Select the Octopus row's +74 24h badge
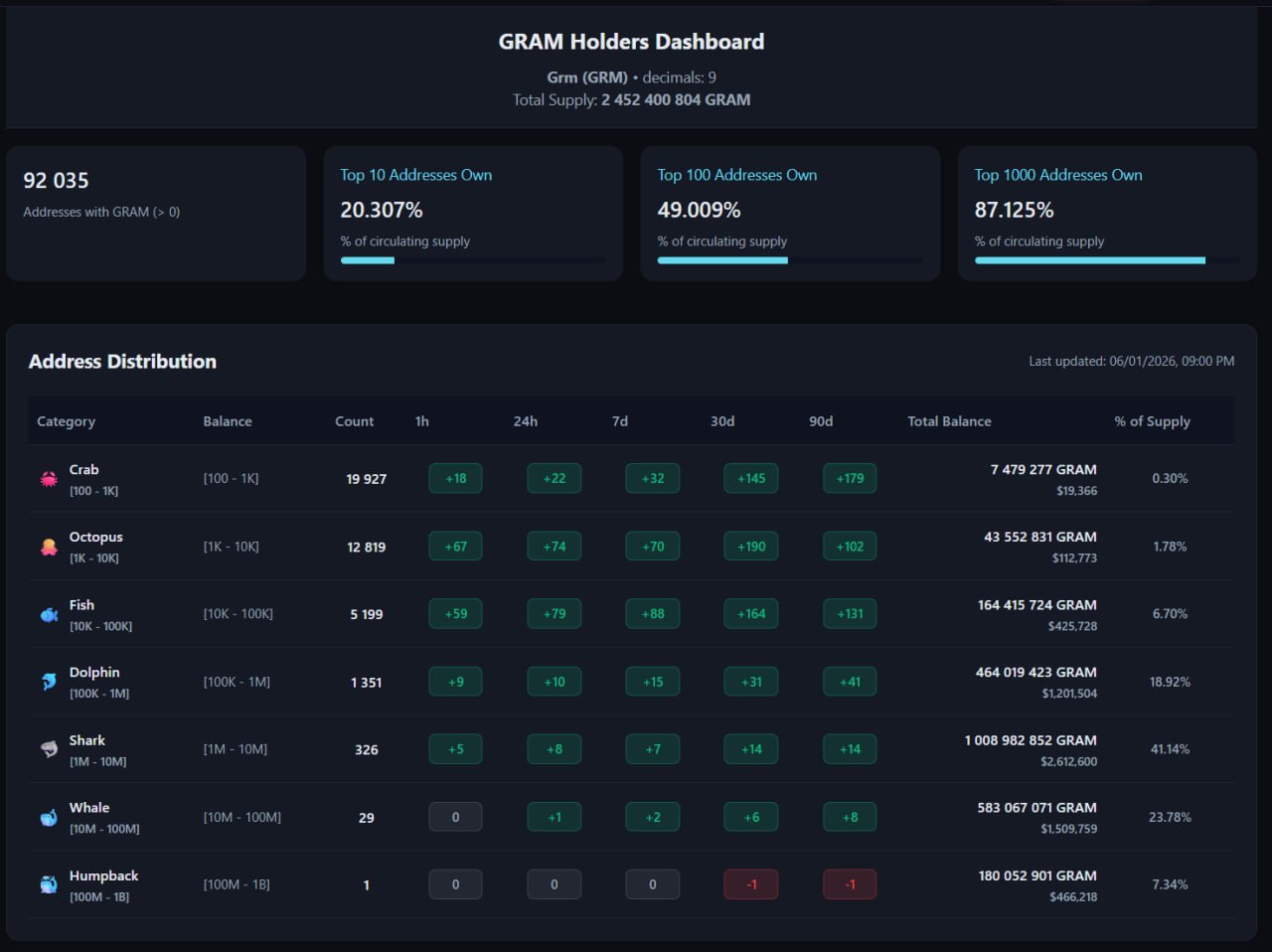The width and height of the screenshot is (1272, 952). (x=555, y=547)
